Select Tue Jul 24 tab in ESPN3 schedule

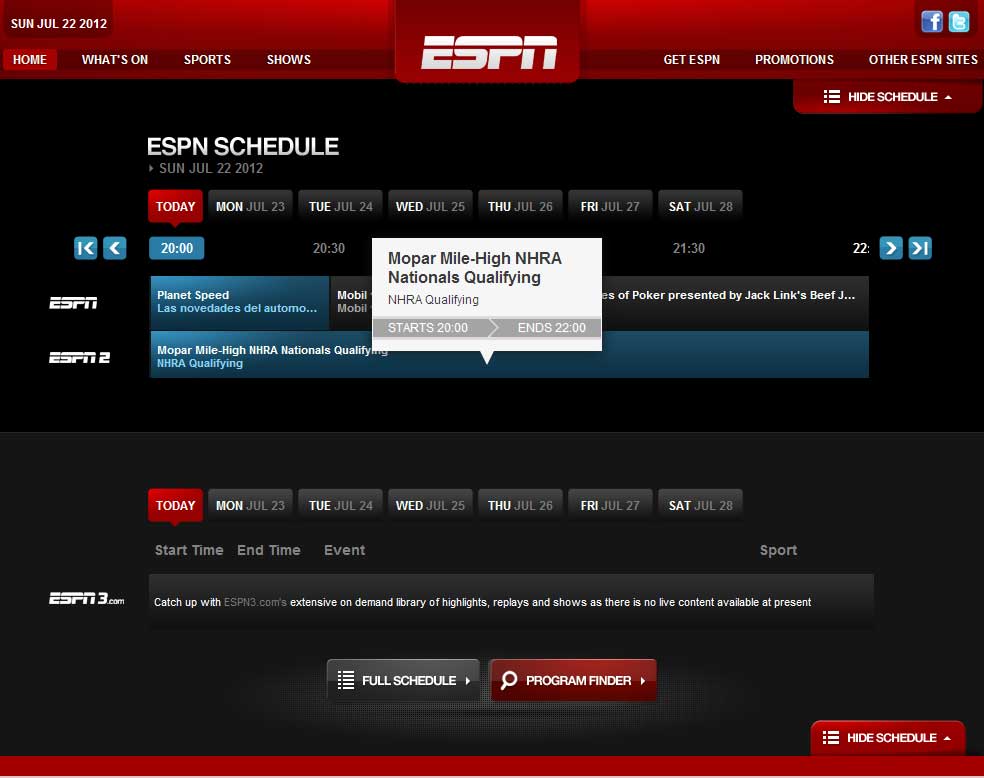pyautogui.click(x=341, y=506)
